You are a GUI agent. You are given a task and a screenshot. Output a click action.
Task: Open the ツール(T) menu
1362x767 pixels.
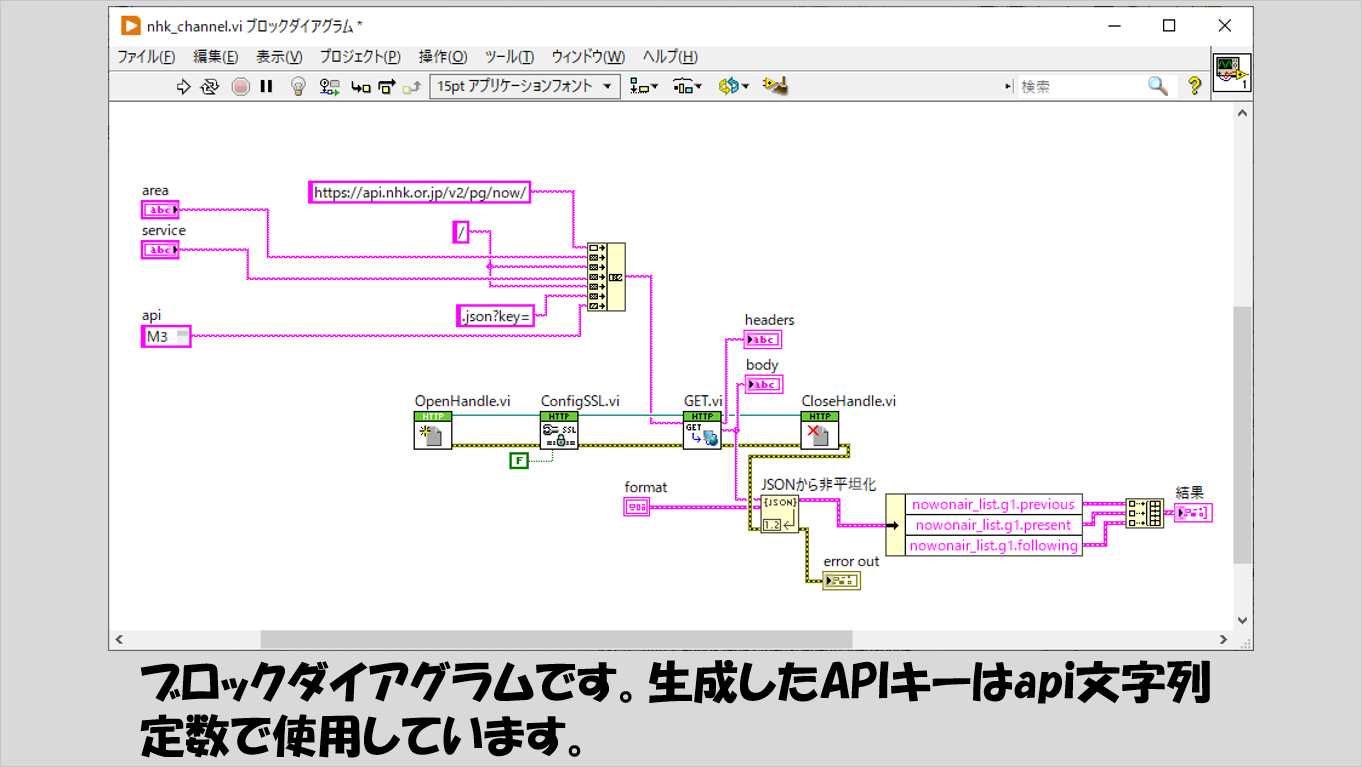509,57
